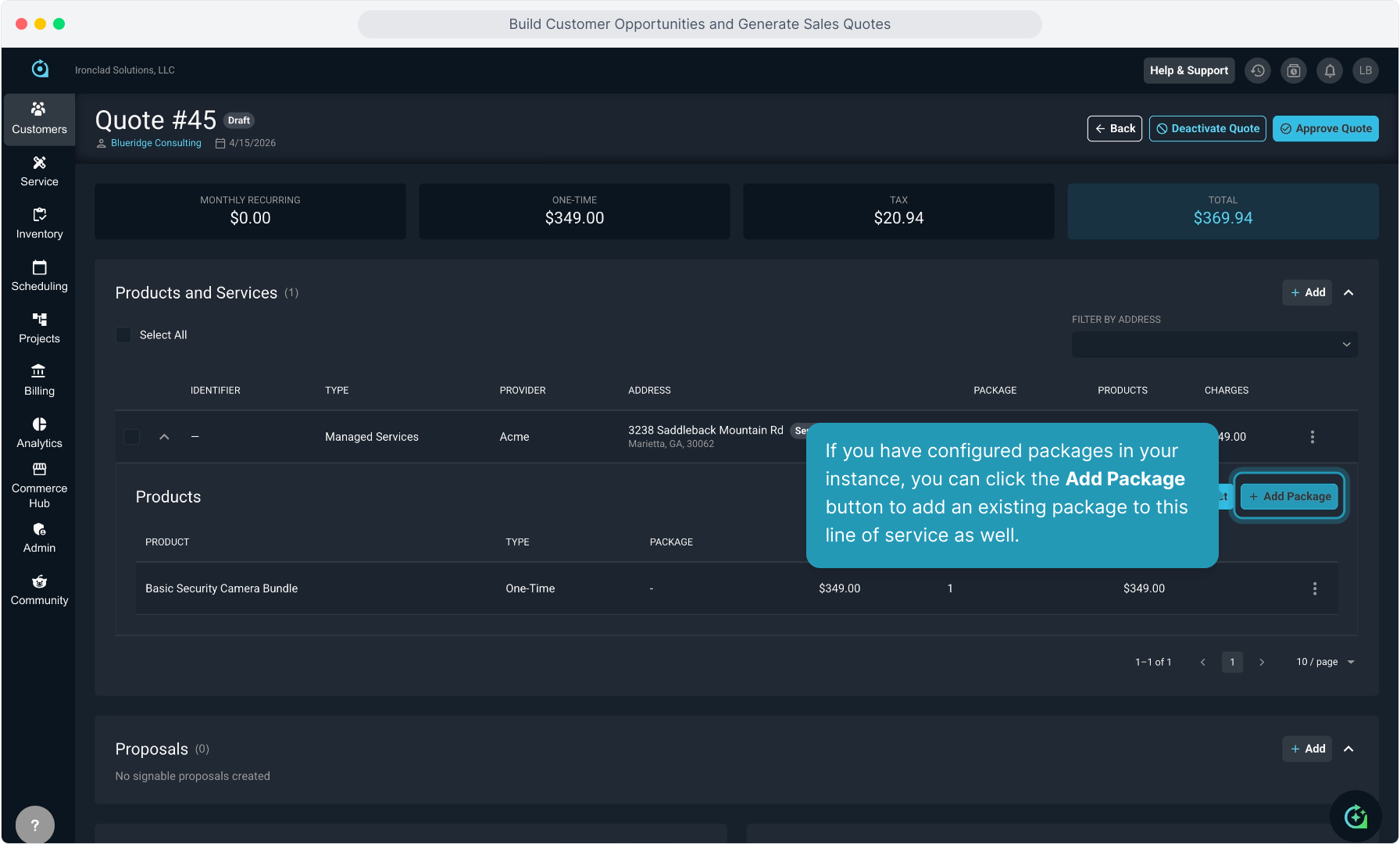The width and height of the screenshot is (1400, 844).
Task: Open the history clock icon in header
Action: (1257, 70)
